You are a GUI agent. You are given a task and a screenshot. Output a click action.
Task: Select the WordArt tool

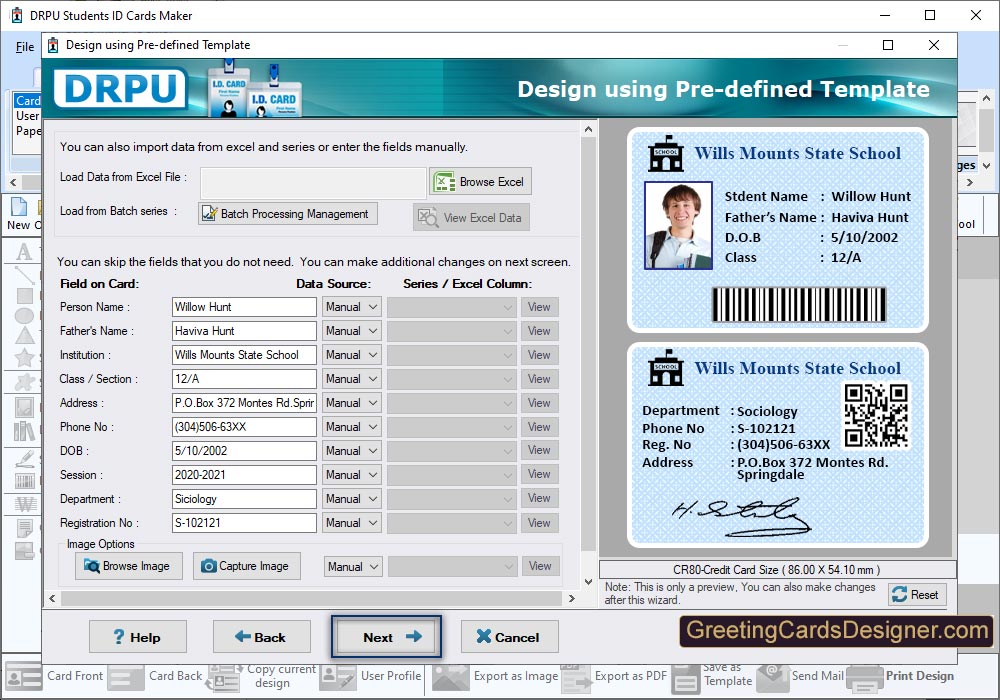pos(24,504)
